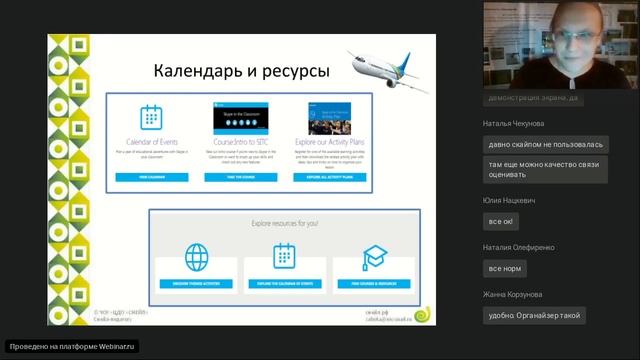Click chat message "давно скайпом не пользовалась"

[546, 144]
